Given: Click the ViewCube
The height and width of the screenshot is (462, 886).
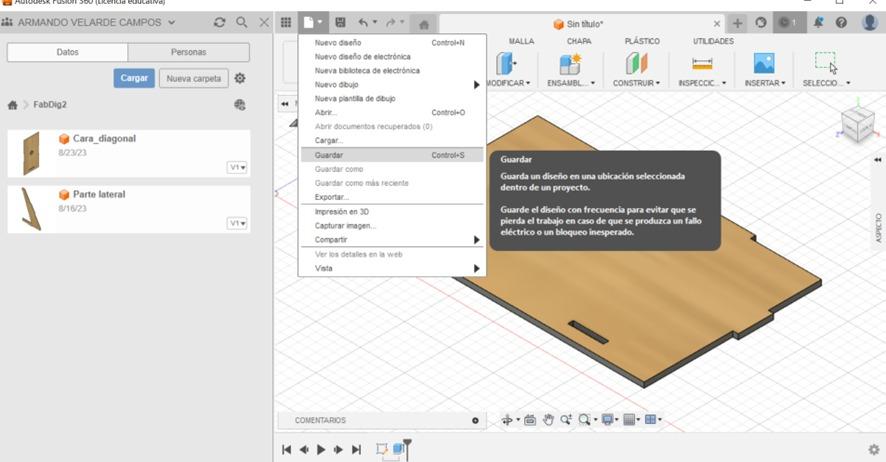Looking at the screenshot, I should click(858, 124).
